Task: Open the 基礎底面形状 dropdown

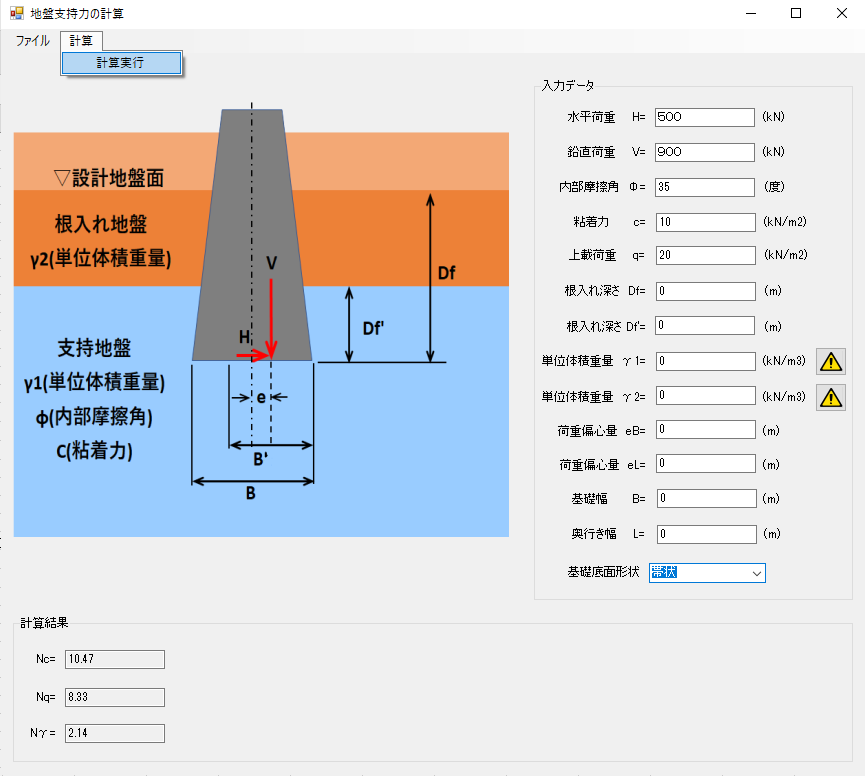Action: pyautogui.click(x=707, y=573)
